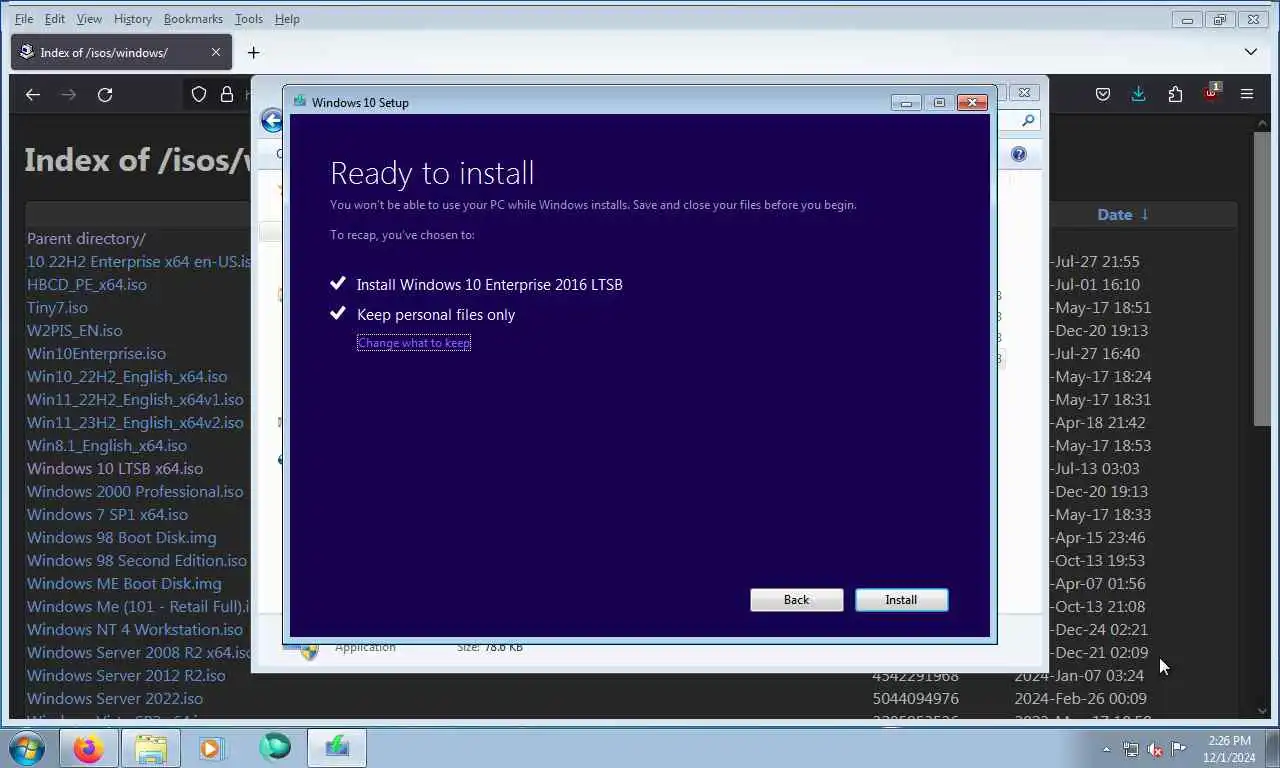Open Win10_22H2_English_x64.iso link

[x=127, y=376]
